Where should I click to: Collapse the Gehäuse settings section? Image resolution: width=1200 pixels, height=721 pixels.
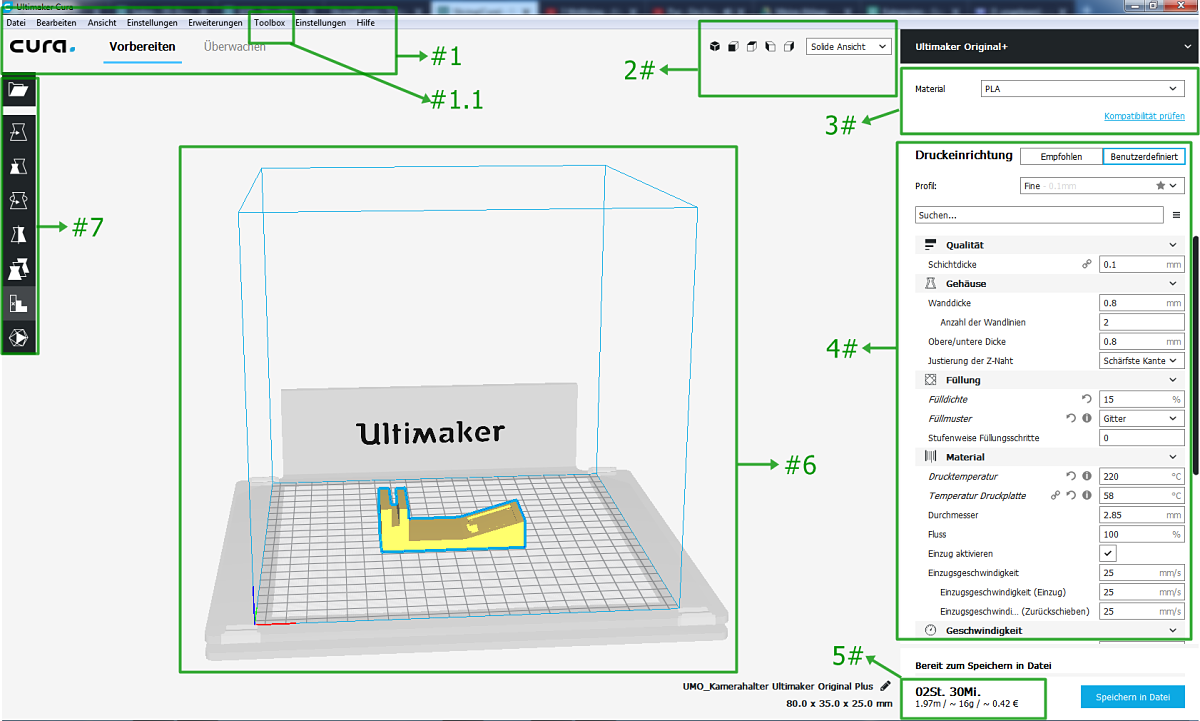tap(1050, 284)
